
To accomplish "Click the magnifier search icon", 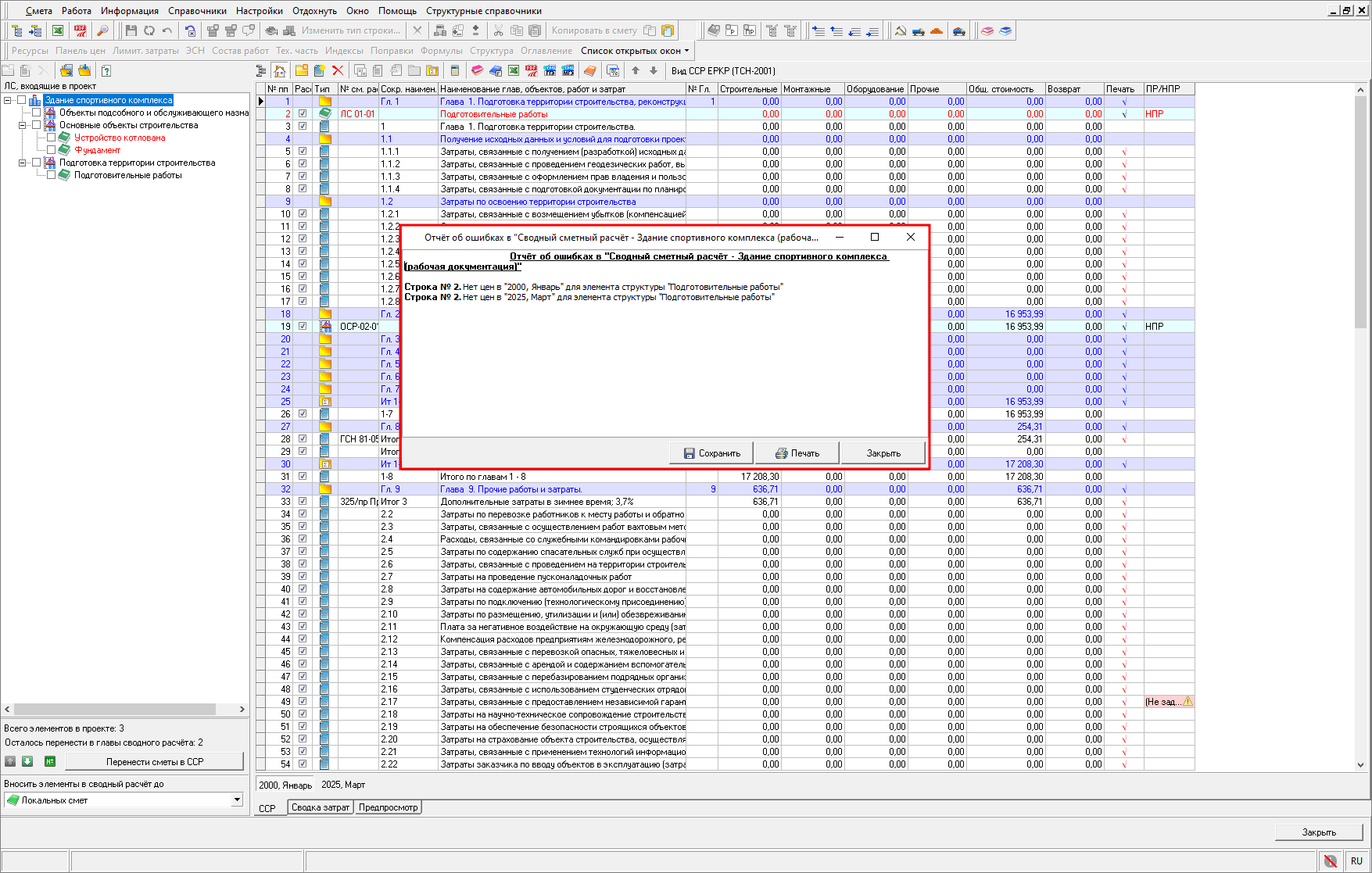I will coord(102,30).
